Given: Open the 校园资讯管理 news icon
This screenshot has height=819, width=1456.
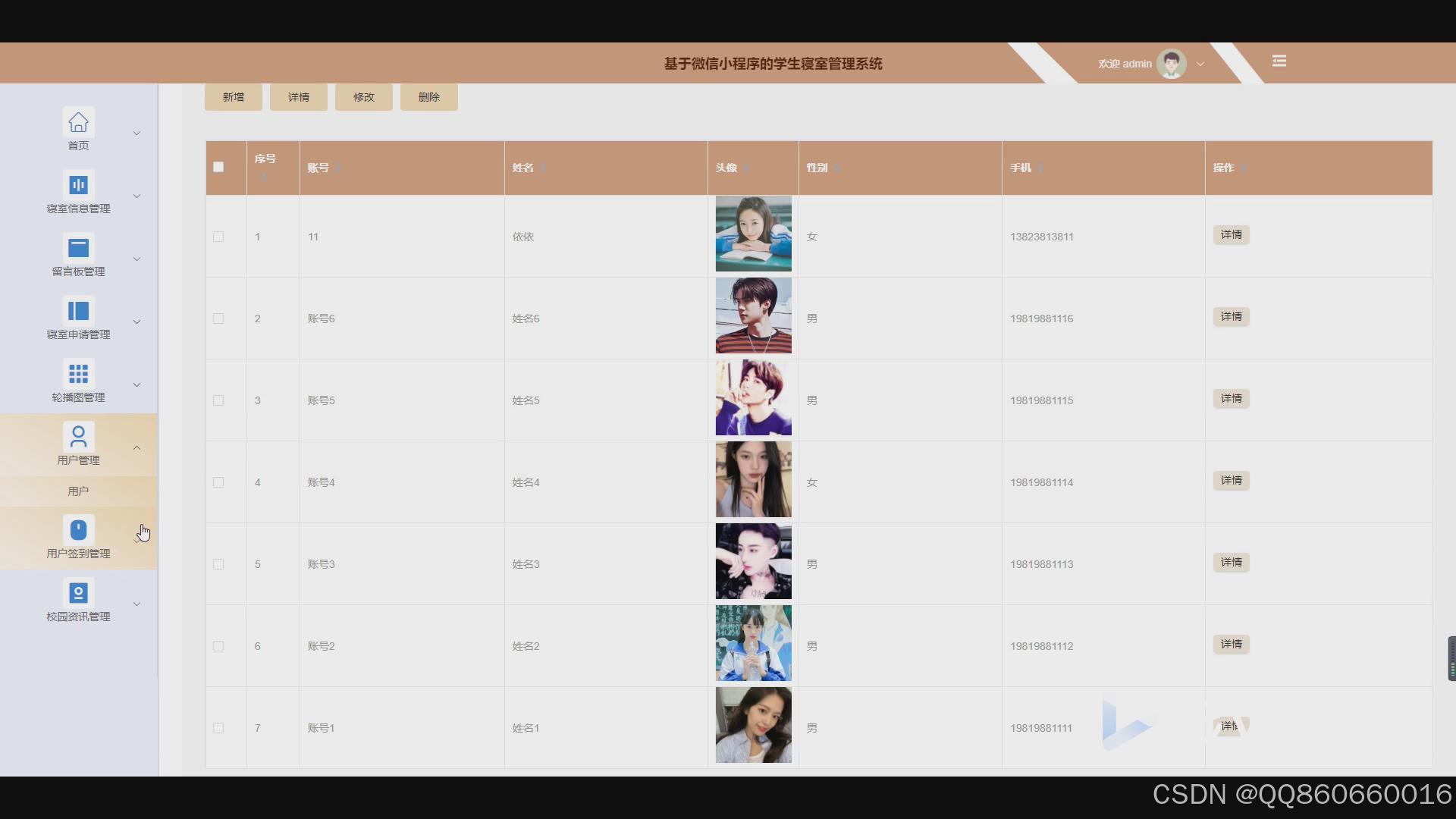Looking at the screenshot, I should [x=78, y=593].
